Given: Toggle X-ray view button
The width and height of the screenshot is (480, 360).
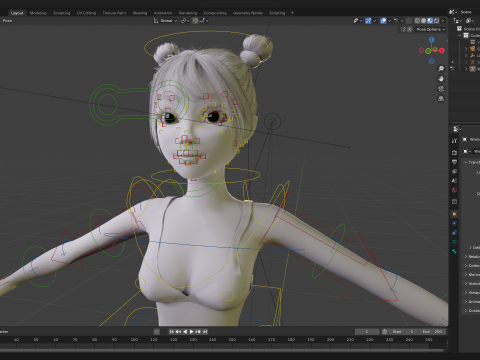Looking at the screenshot, I should pos(409,21).
